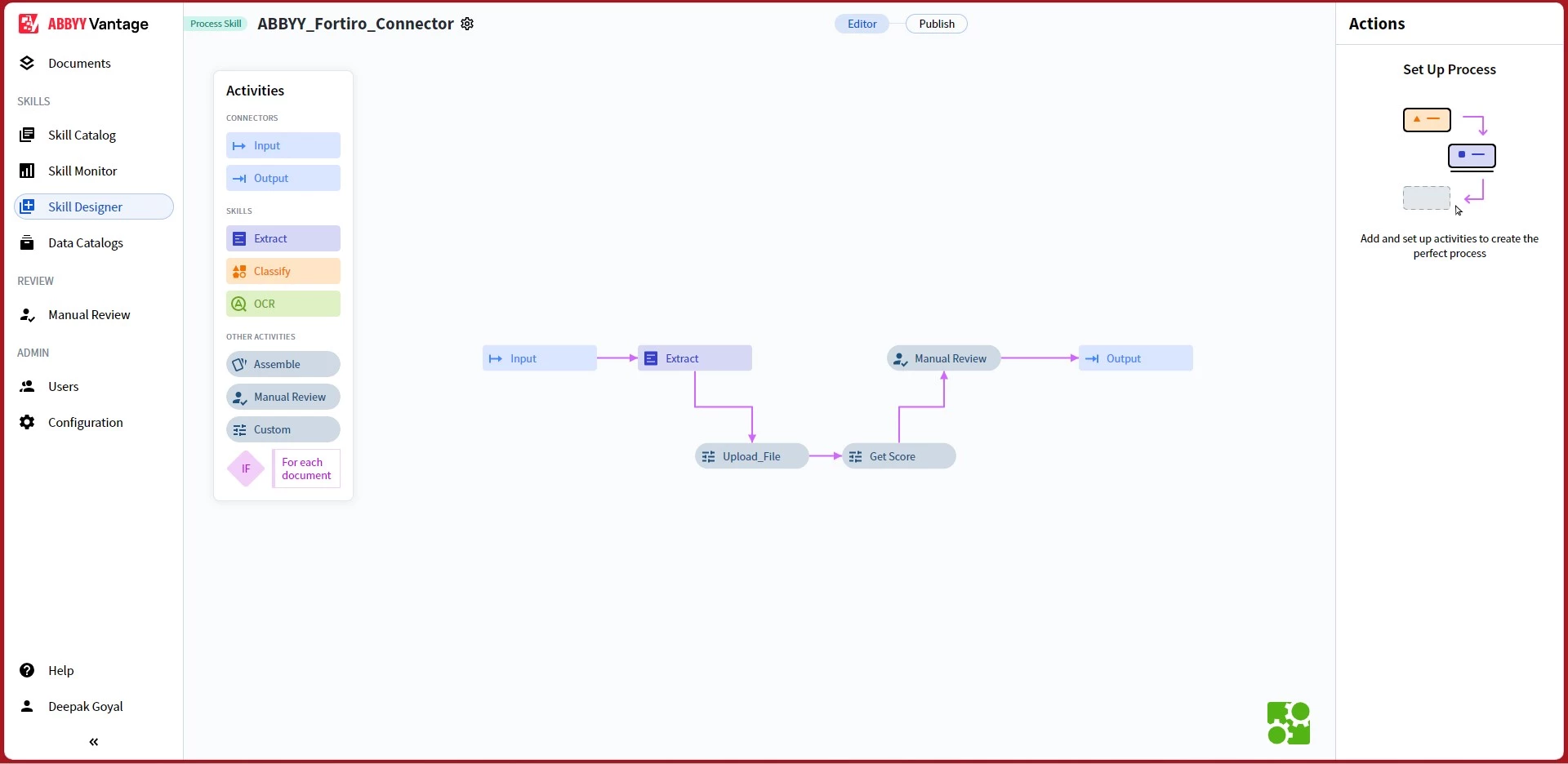
Task: Collapse the sidebar with the double chevron
Action: click(x=94, y=743)
